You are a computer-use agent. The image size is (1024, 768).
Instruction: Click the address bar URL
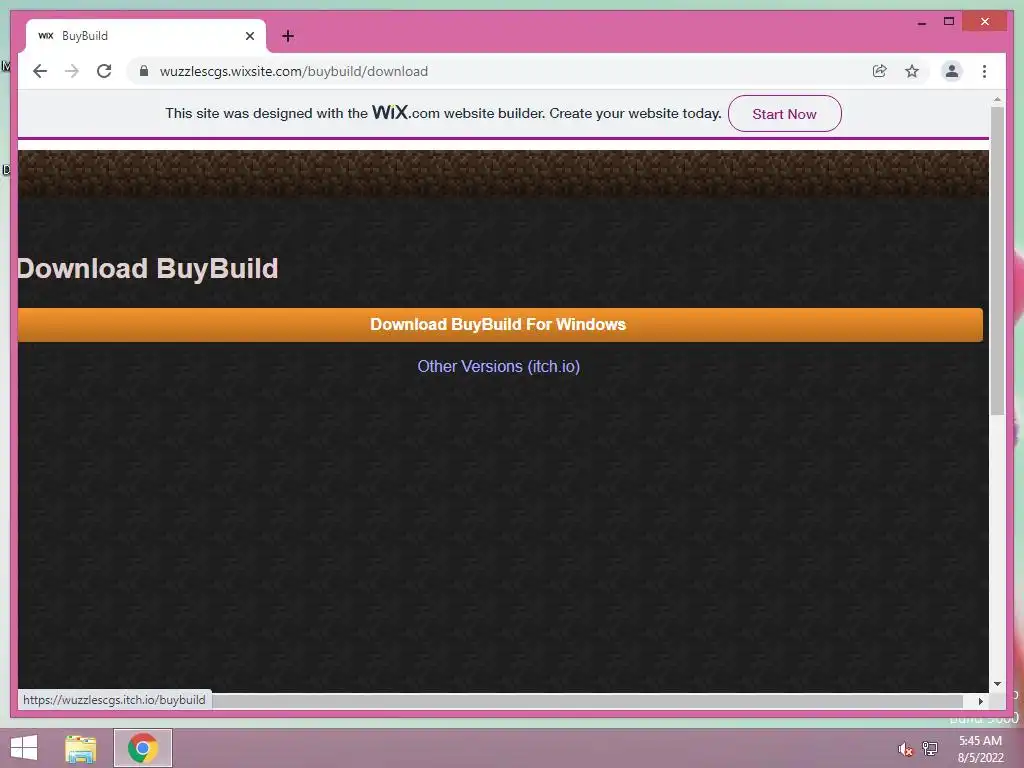(x=293, y=71)
